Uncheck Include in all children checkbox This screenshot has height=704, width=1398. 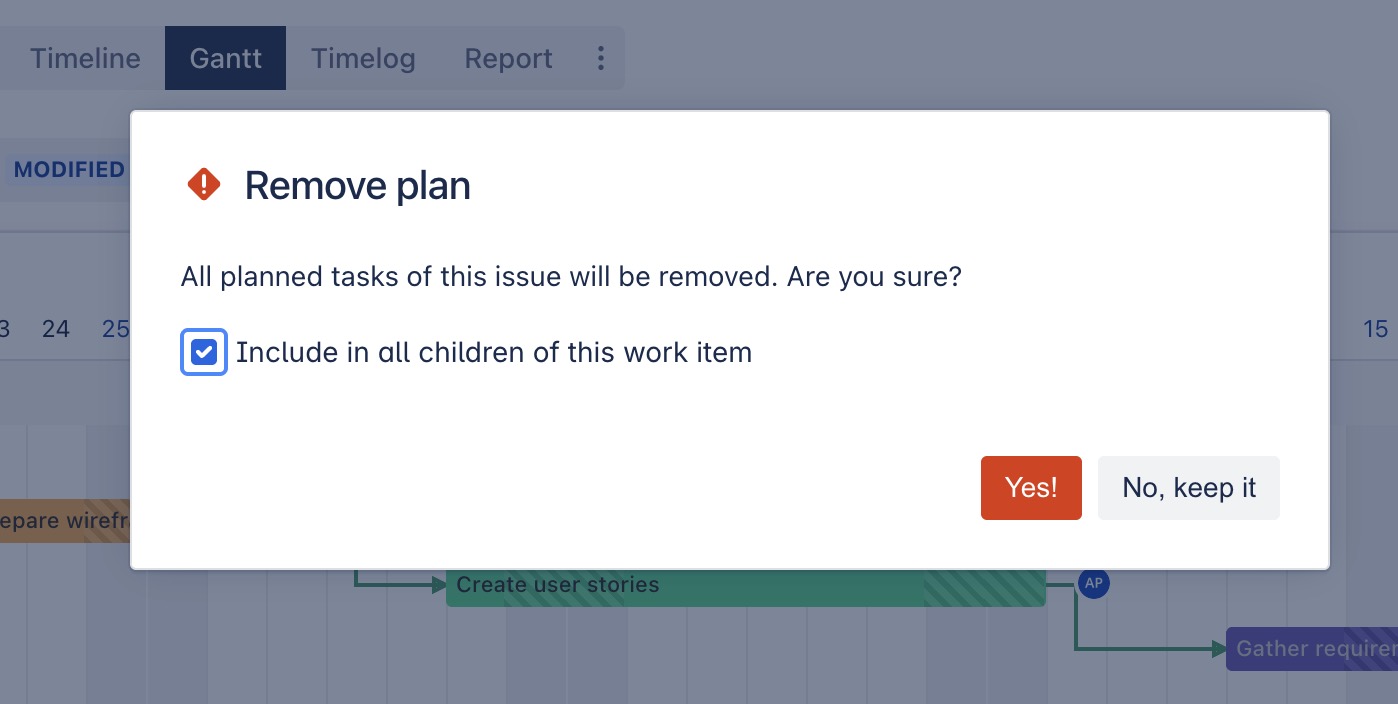[x=204, y=352]
